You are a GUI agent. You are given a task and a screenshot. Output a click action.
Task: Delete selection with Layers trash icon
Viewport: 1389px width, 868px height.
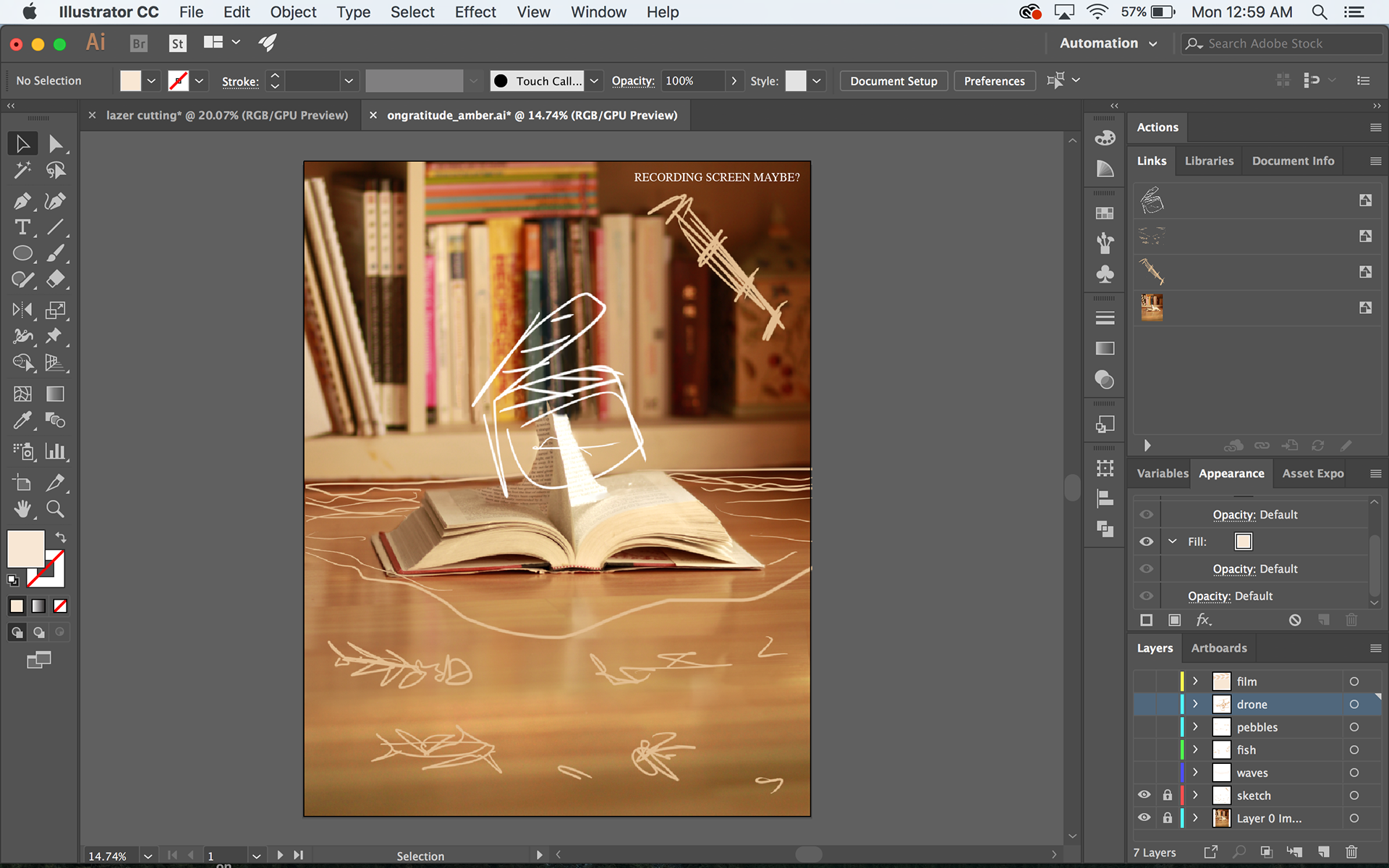click(x=1351, y=852)
